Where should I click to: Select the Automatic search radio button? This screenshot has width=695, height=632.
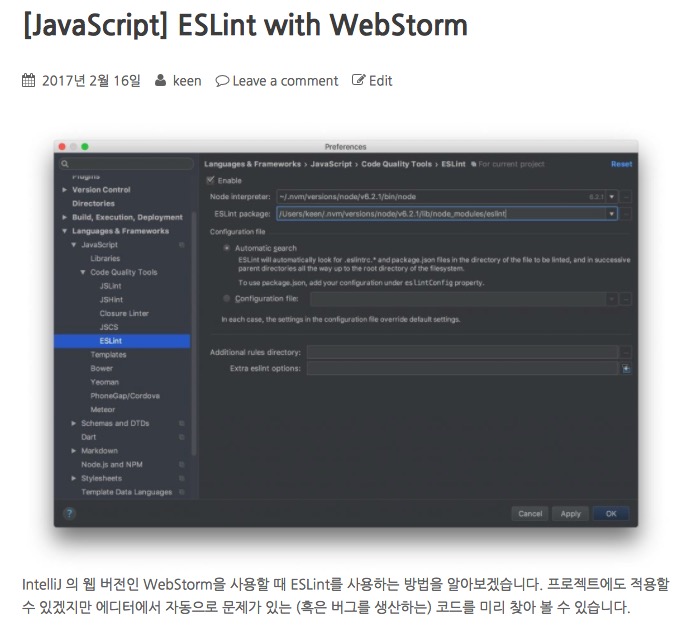click(x=226, y=248)
